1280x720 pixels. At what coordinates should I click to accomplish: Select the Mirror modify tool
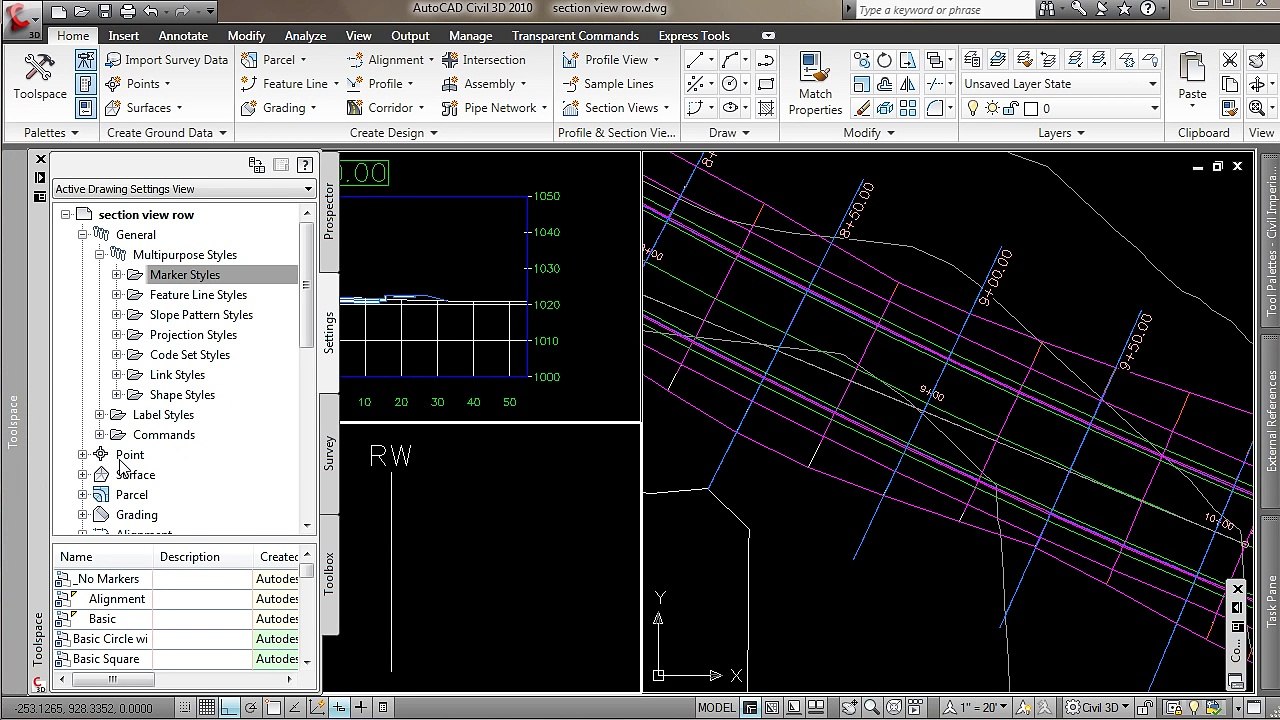pos(908,84)
